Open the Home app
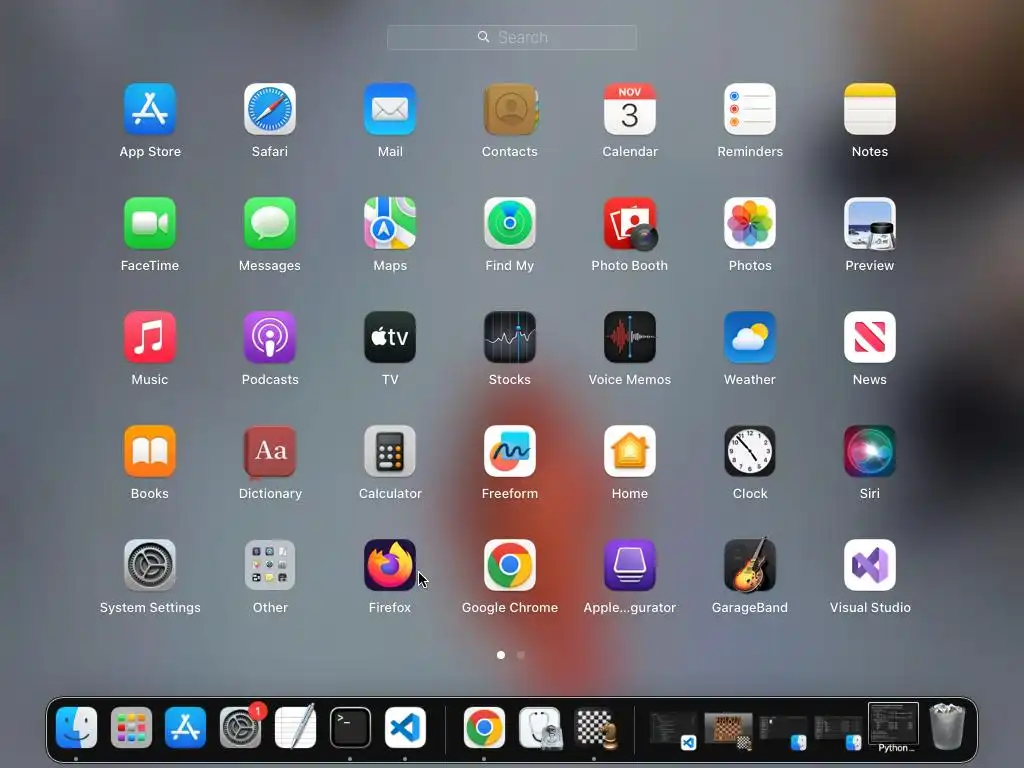This screenshot has width=1024, height=768. click(630, 451)
